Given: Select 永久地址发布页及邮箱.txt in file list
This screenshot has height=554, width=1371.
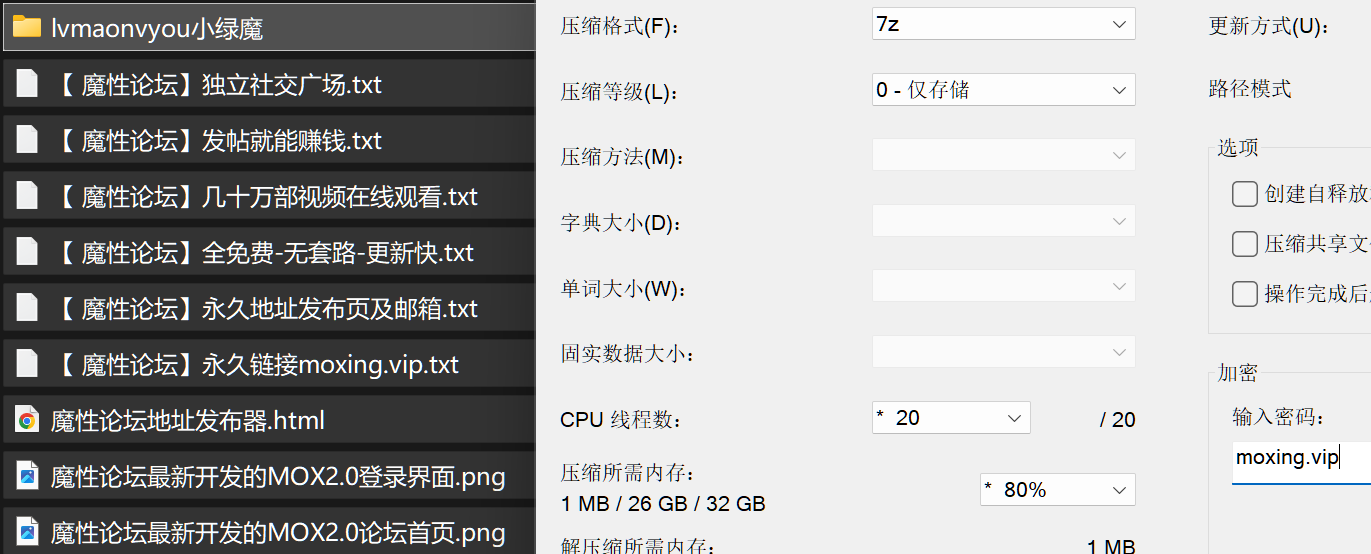Looking at the screenshot, I should pos(268,308).
